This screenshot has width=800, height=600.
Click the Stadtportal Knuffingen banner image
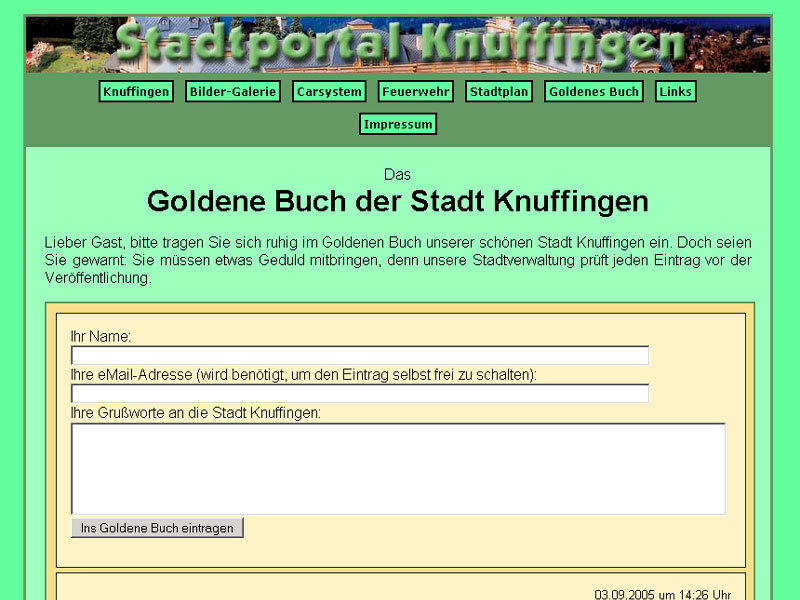[398, 44]
